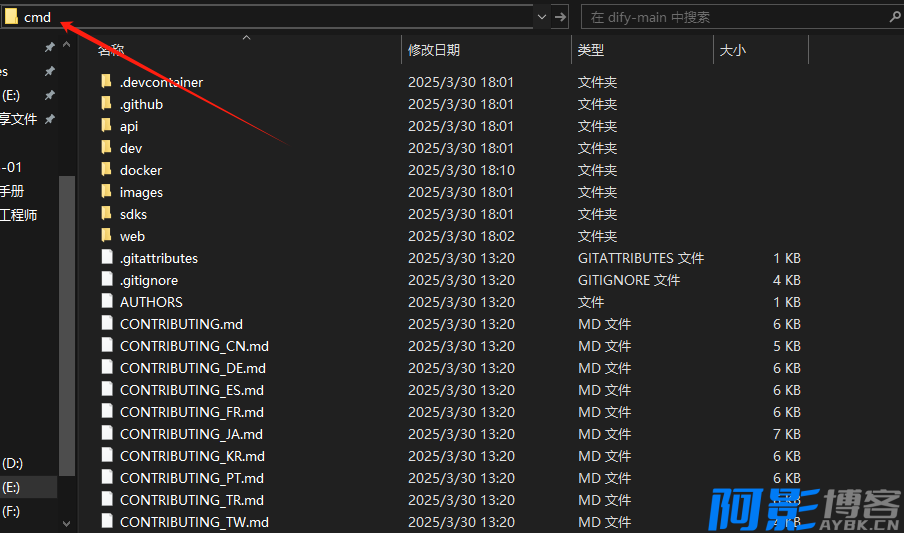Screen dimensions: 904x533
Task: Click navigation pane scroll down arrow
Action: pyautogui.click(x=67, y=523)
